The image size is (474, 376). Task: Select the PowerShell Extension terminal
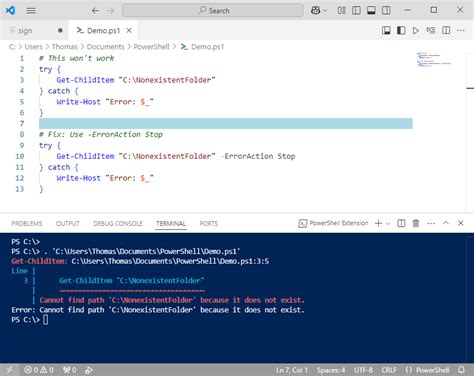click(333, 223)
